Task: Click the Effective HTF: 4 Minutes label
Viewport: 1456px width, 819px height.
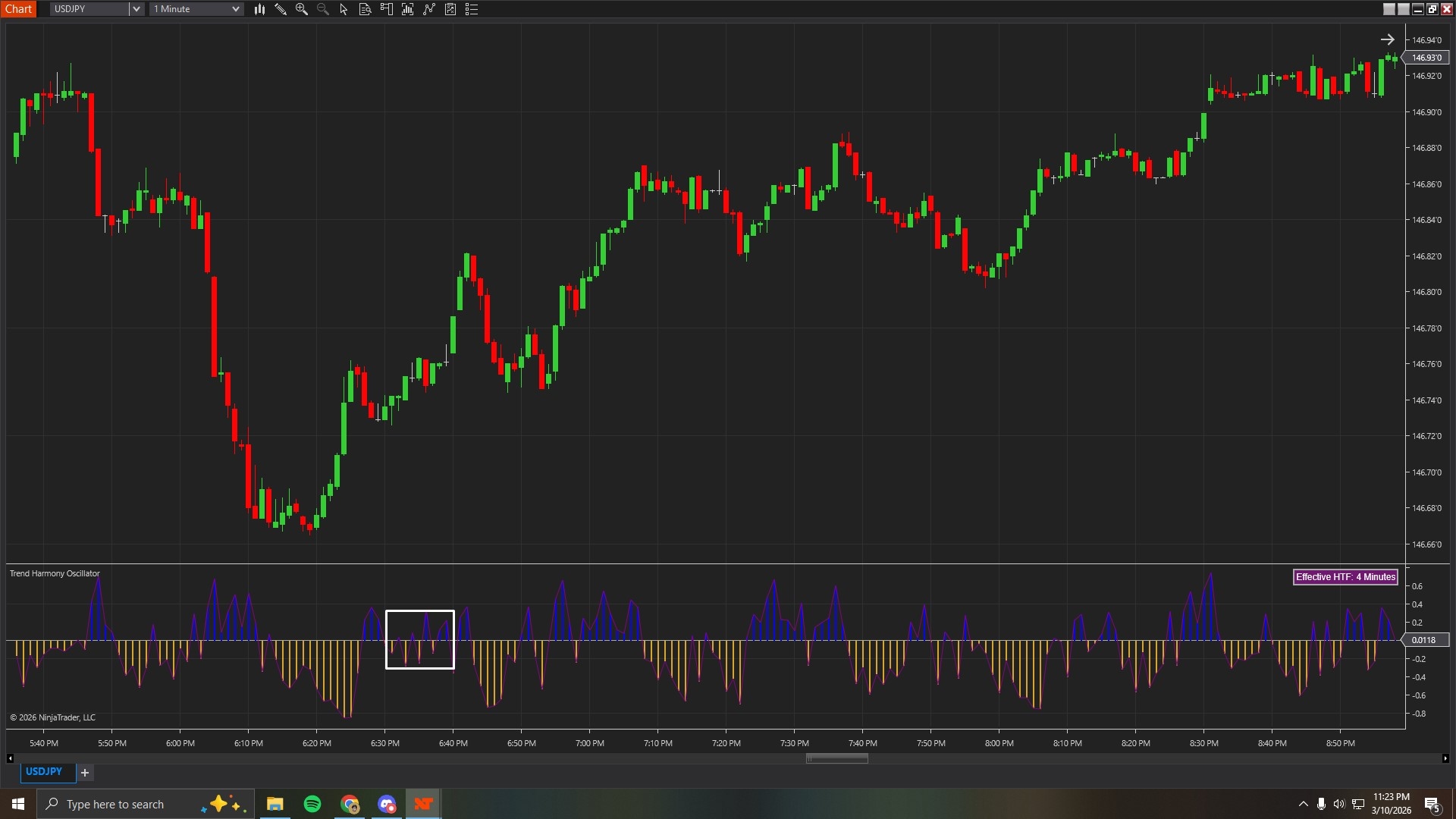Action: (1345, 577)
